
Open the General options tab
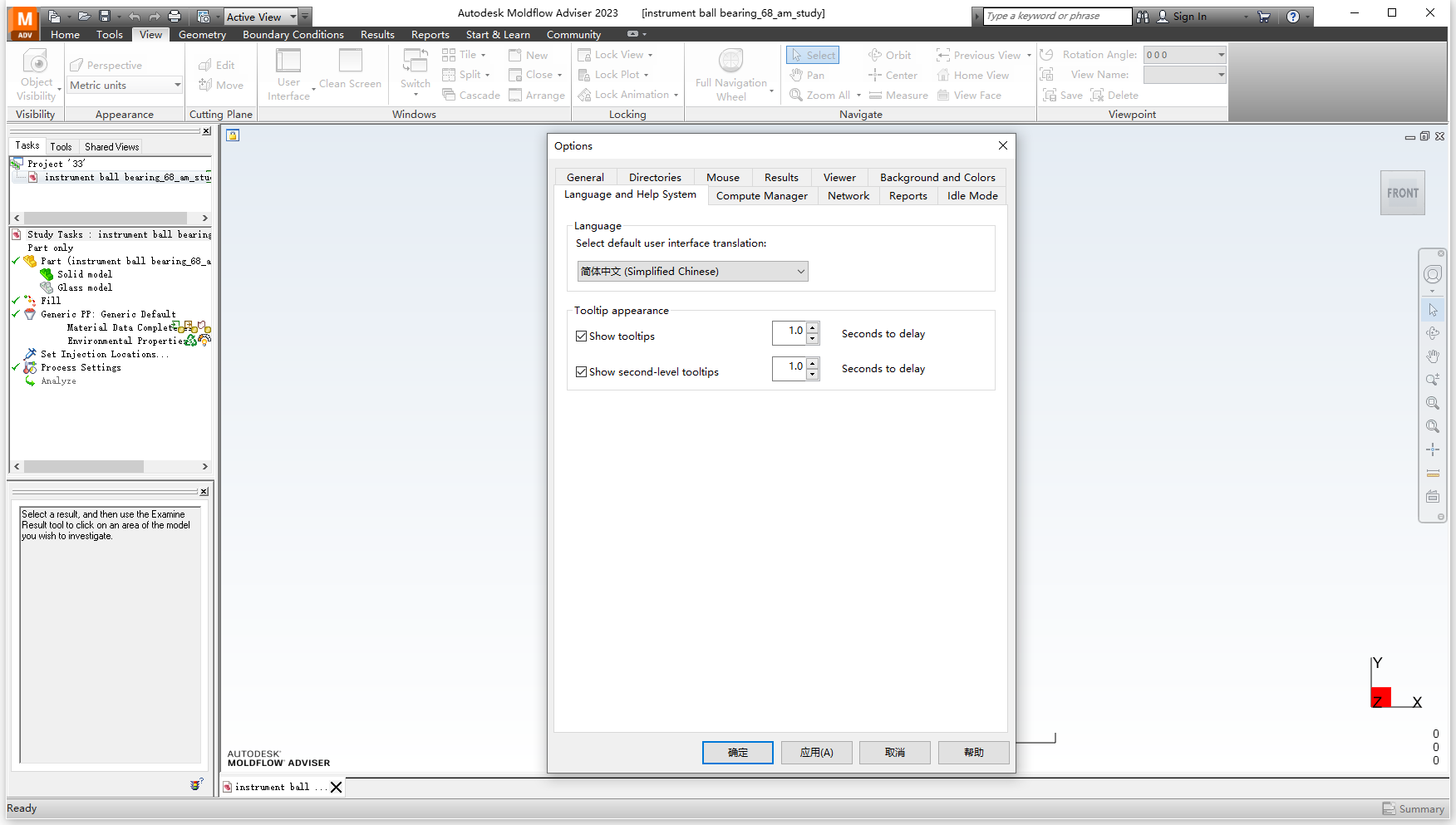click(585, 177)
